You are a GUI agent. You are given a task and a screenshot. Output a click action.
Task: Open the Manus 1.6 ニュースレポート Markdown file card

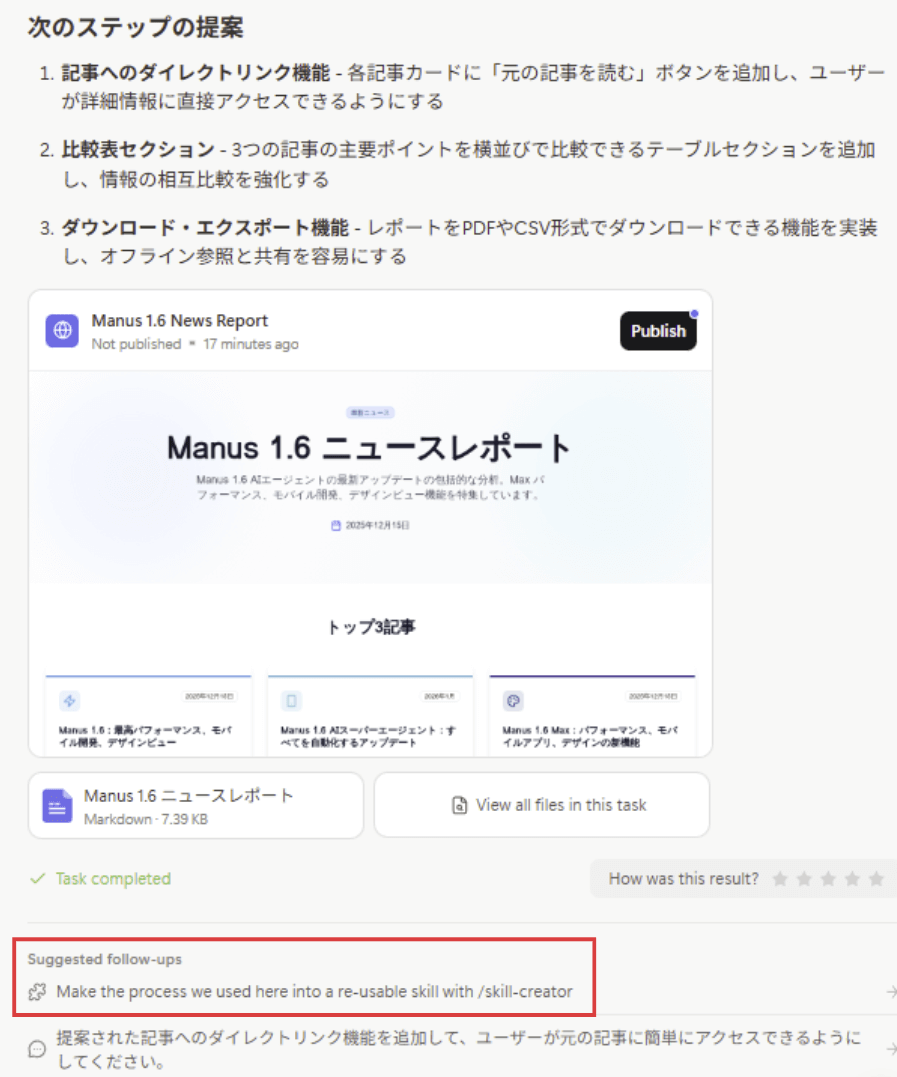pyautogui.click(x=196, y=805)
